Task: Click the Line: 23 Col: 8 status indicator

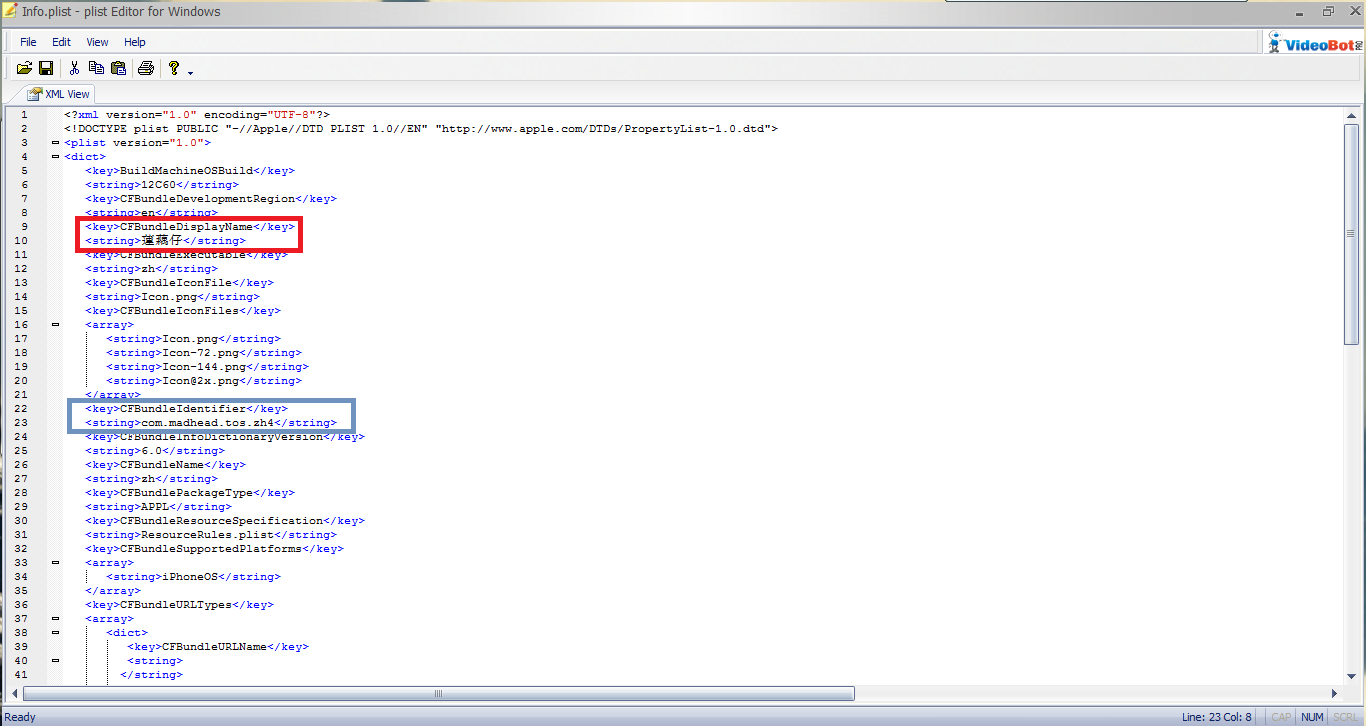Action: point(1217,717)
